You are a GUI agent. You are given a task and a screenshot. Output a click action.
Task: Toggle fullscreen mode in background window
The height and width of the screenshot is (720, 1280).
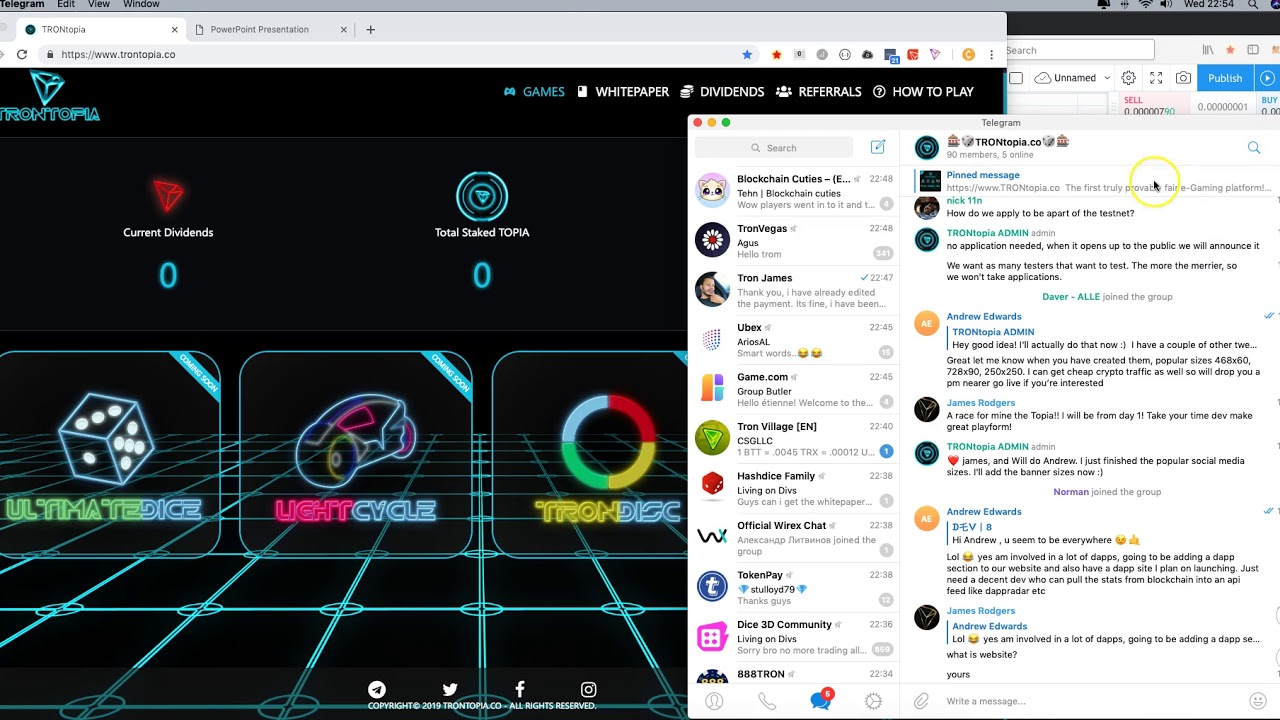pos(1156,78)
